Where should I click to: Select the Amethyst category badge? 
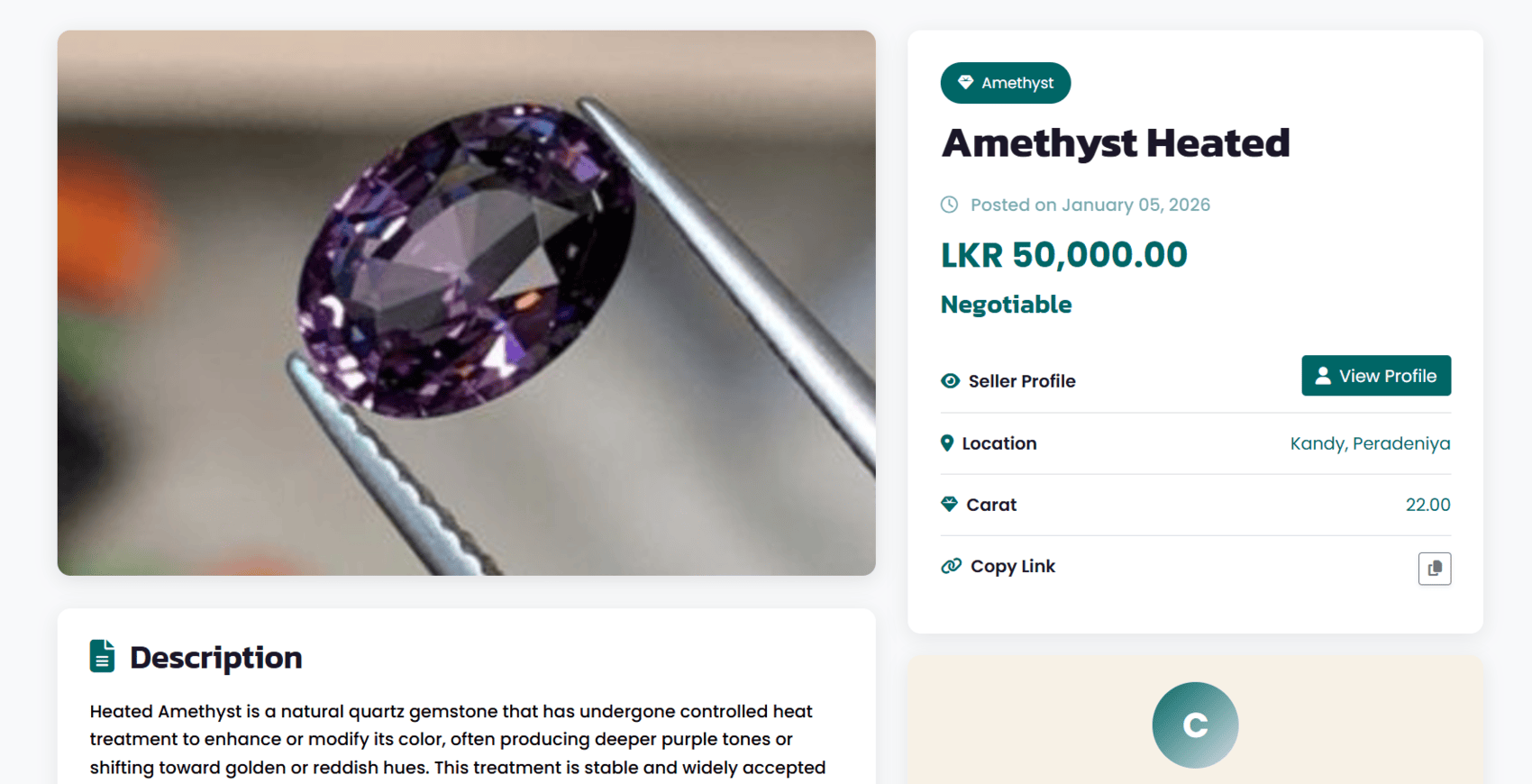1005,83
